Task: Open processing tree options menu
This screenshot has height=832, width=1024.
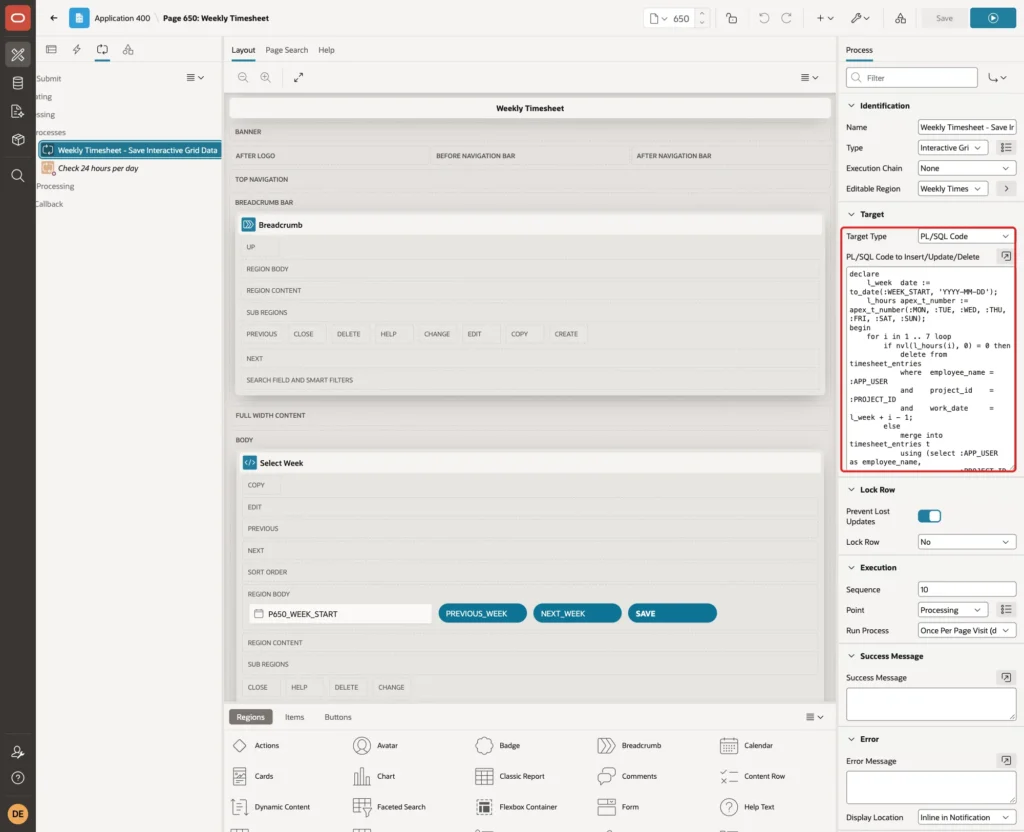Action: [x=195, y=77]
